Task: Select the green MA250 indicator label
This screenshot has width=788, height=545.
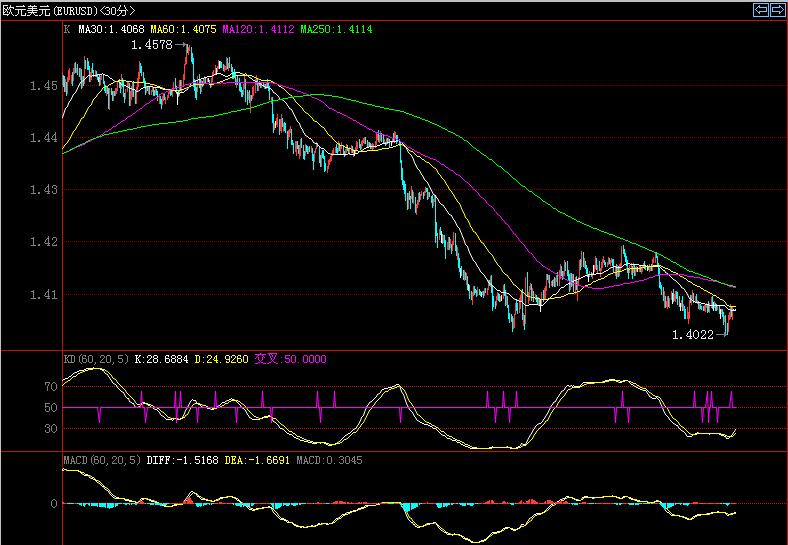Action: point(336,30)
